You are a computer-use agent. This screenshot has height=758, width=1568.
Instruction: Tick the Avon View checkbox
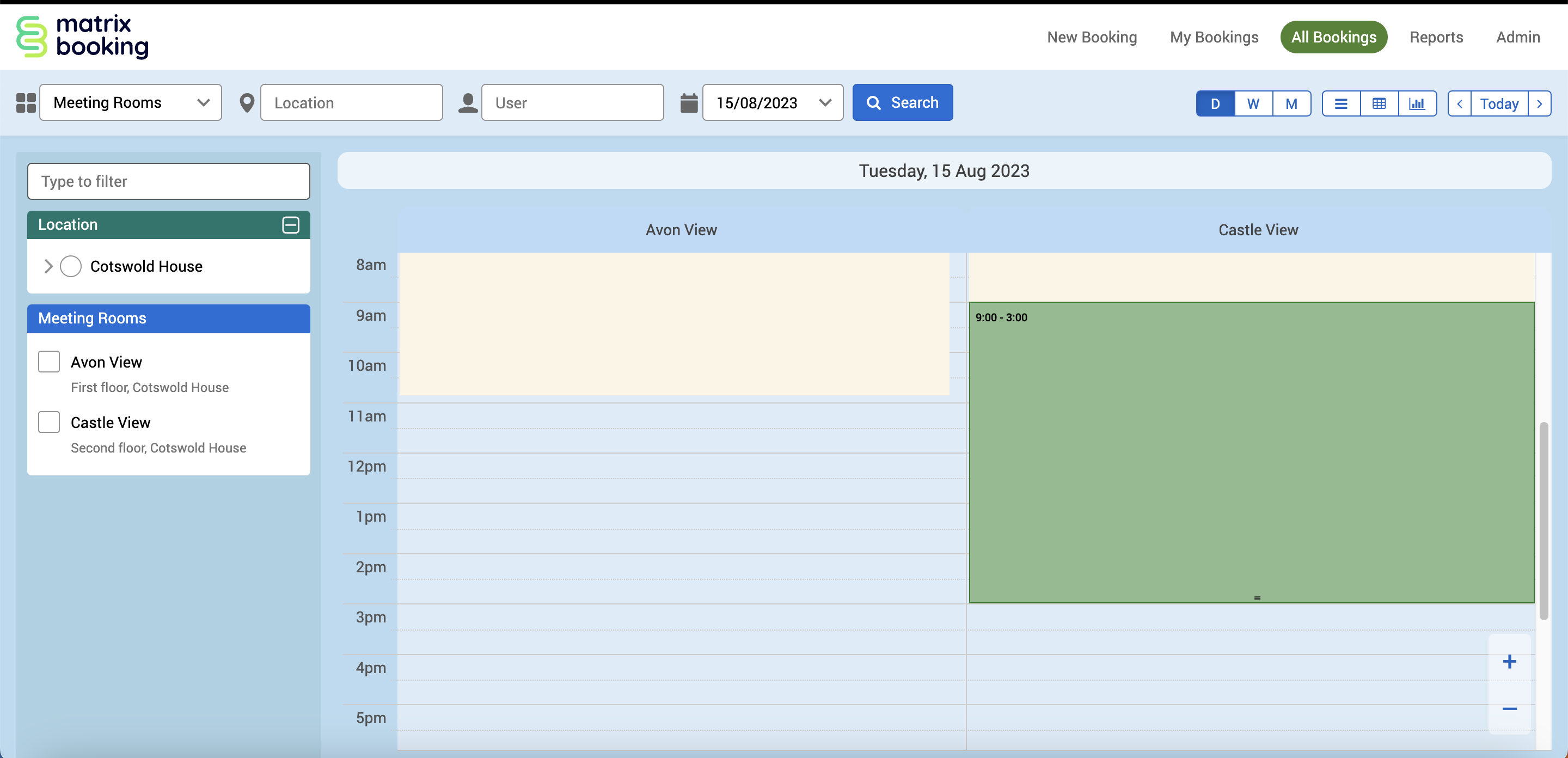[x=48, y=362]
